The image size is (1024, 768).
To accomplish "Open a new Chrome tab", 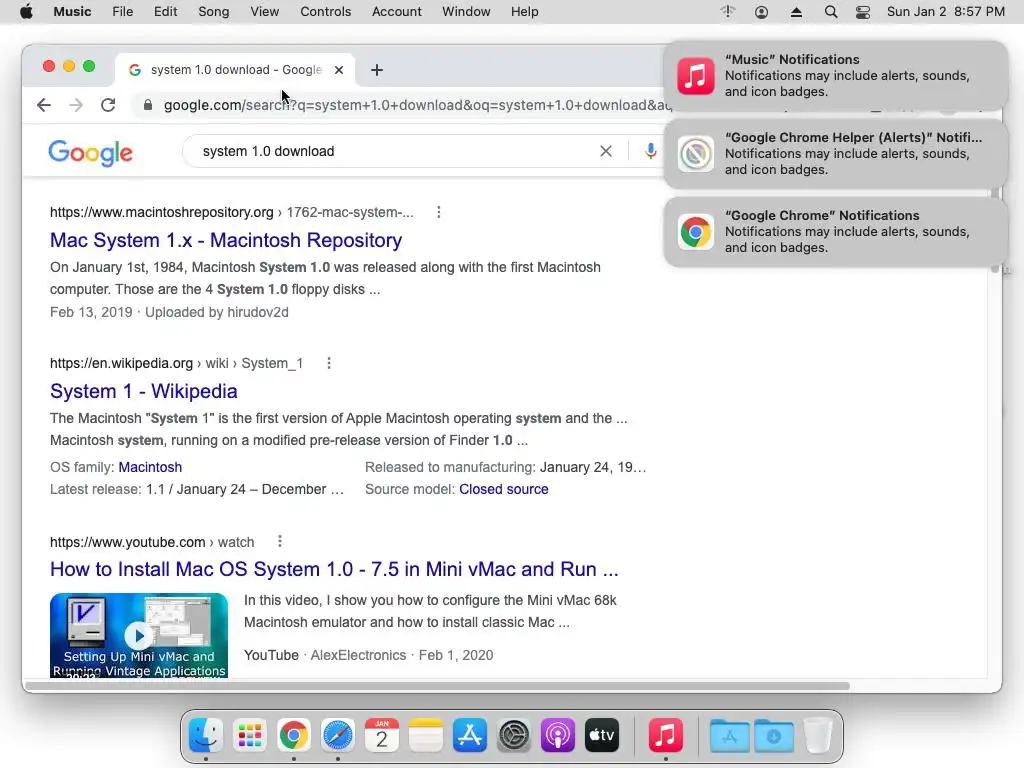I will click(x=377, y=70).
